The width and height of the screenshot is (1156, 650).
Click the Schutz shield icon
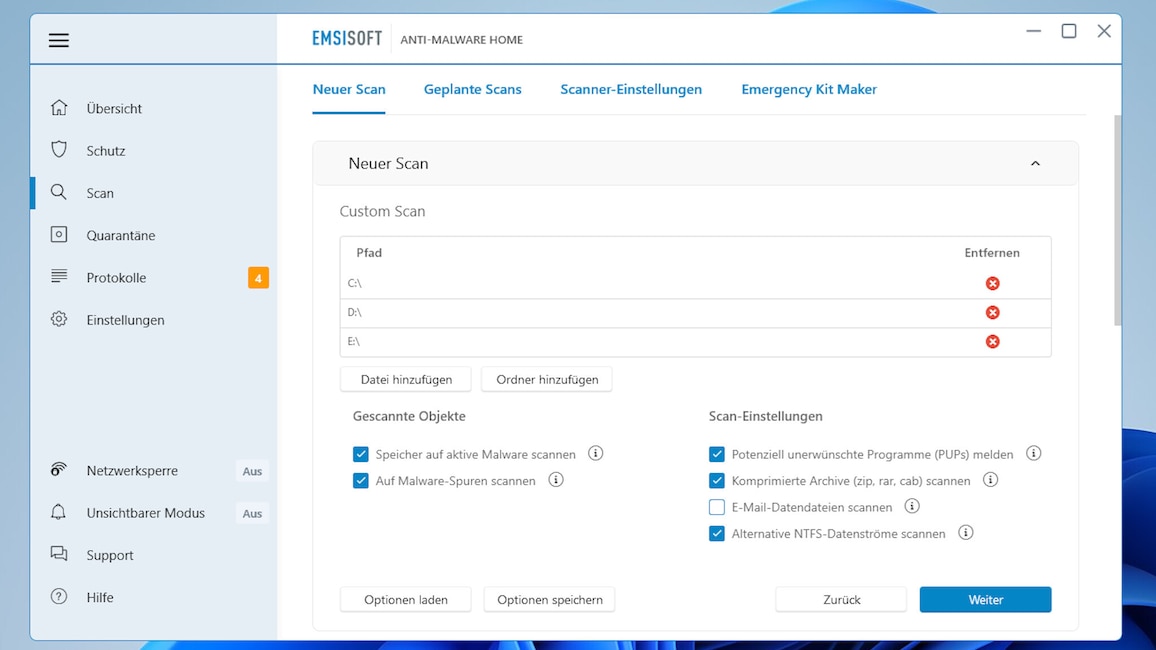click(59, 150)
